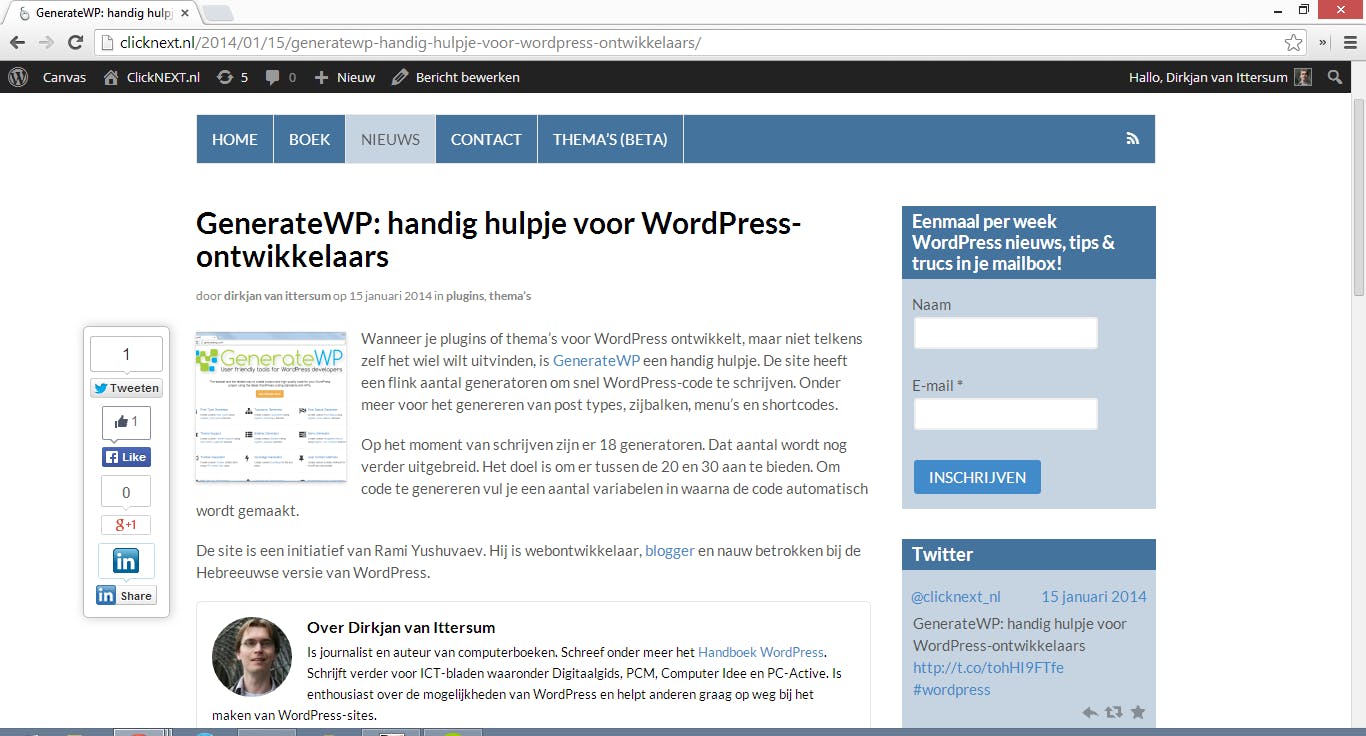Viewport: 1366px width, 736px height.
Task: Click the #wordpress hashtag link
Action: click(951, 690)
